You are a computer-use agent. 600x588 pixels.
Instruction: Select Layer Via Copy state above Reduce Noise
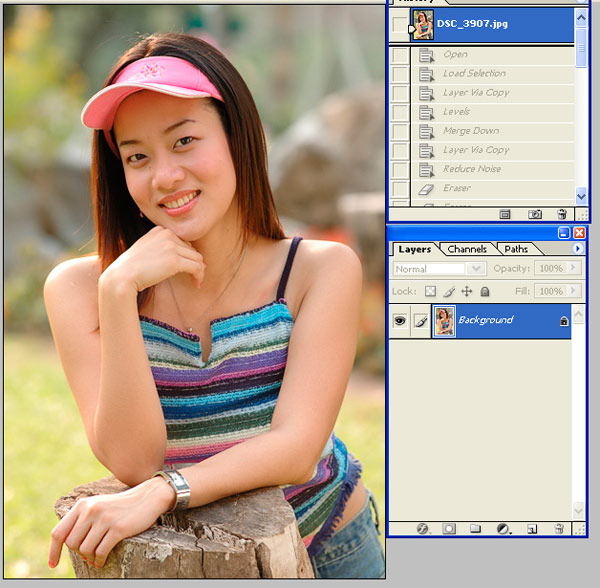point(493,151)
